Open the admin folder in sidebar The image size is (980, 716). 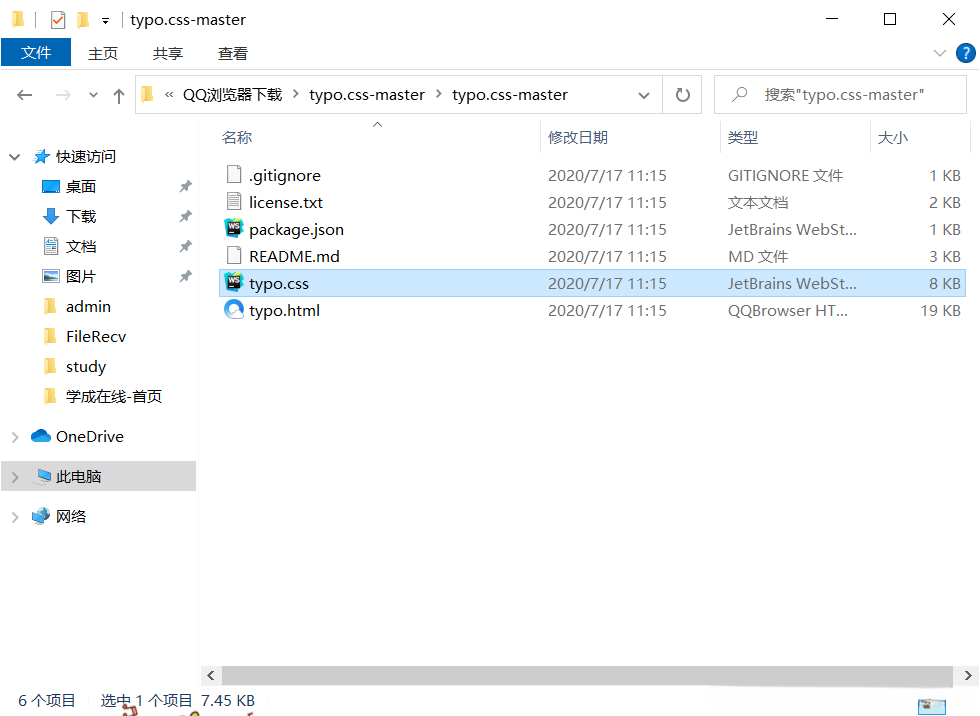click(88, 306)
